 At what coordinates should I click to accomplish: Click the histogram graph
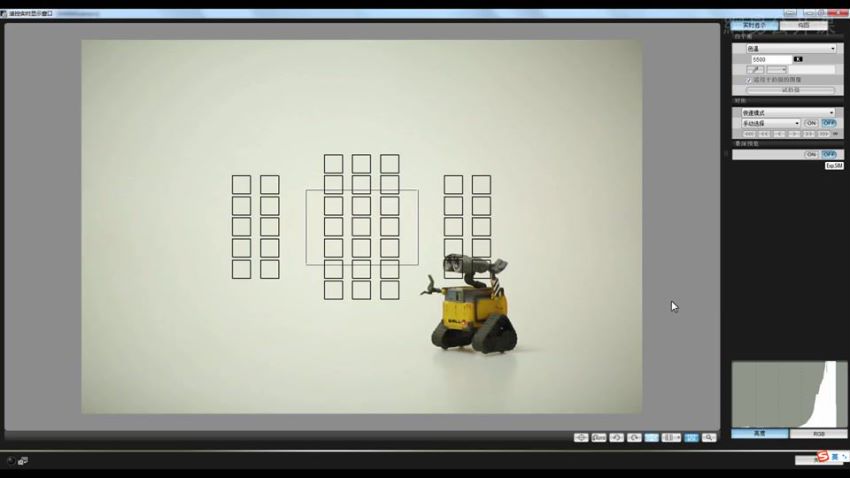pyautogui.click(x=789, y=394)
